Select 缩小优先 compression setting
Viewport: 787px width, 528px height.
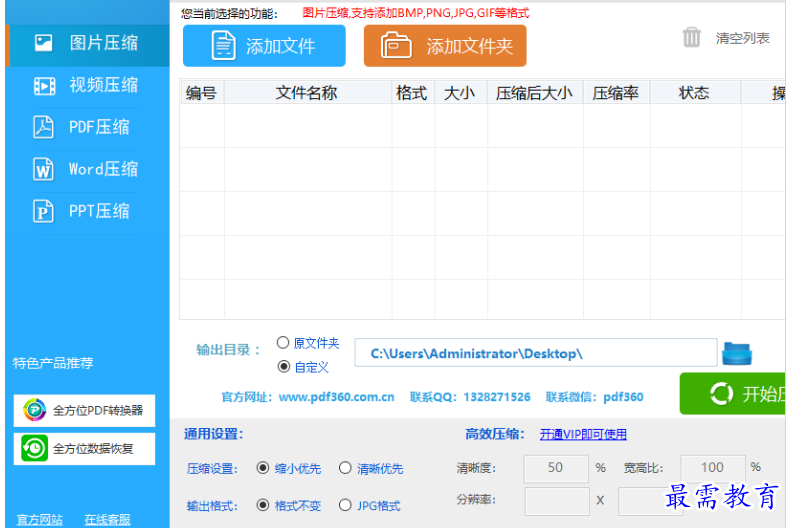(x=264, y=468)
